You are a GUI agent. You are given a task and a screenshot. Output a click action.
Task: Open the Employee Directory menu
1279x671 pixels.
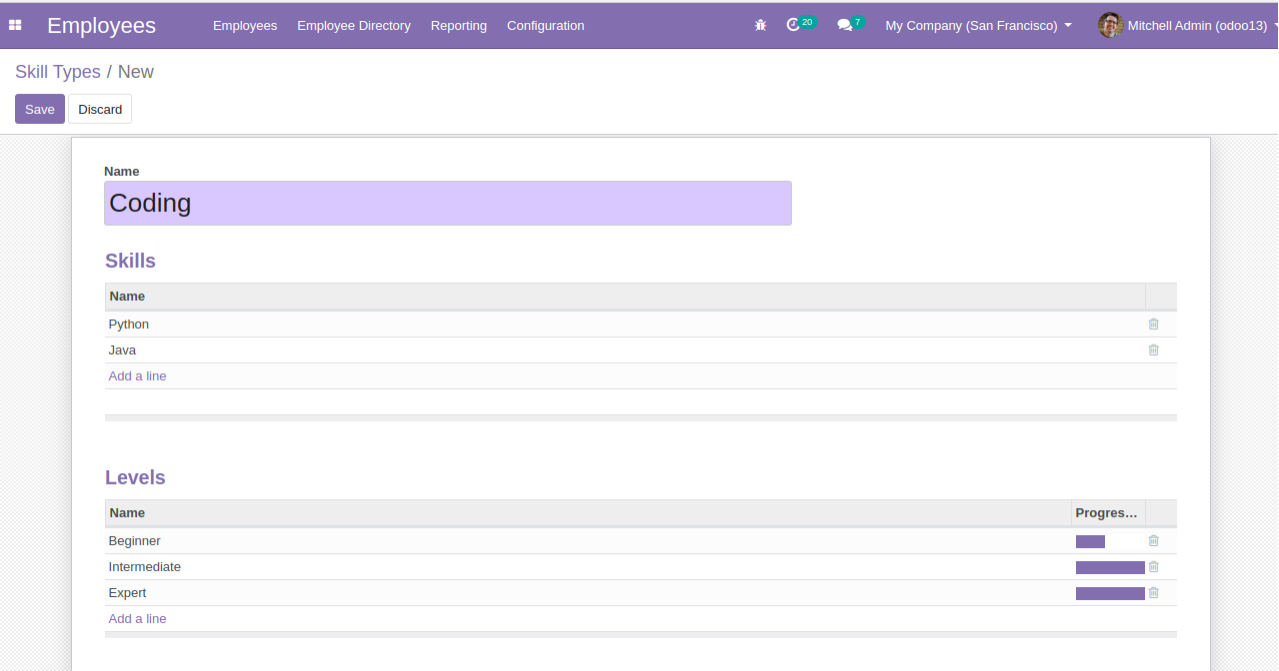click(354, 25)
